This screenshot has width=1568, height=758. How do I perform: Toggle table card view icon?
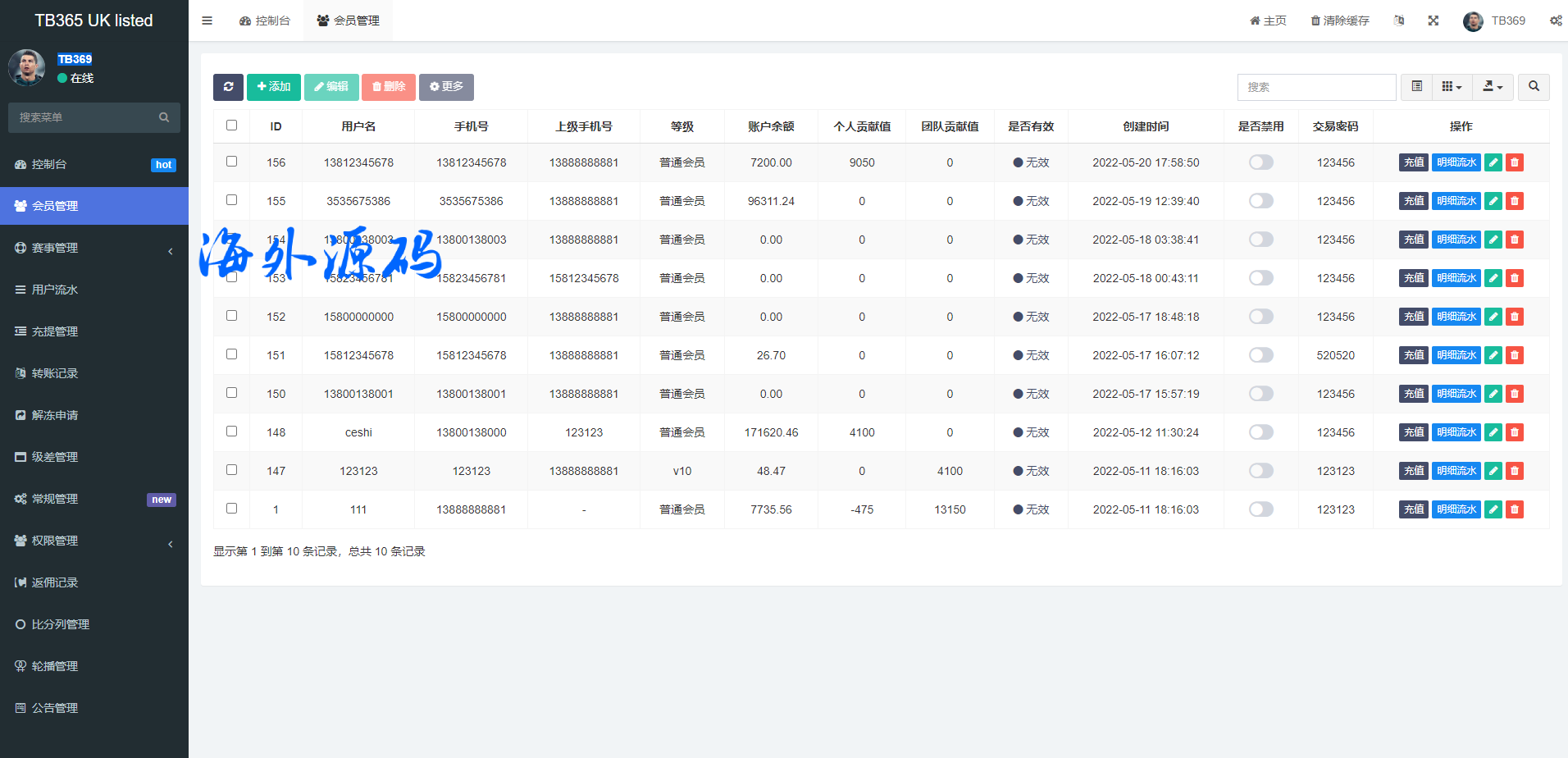tap(1416, 87)
